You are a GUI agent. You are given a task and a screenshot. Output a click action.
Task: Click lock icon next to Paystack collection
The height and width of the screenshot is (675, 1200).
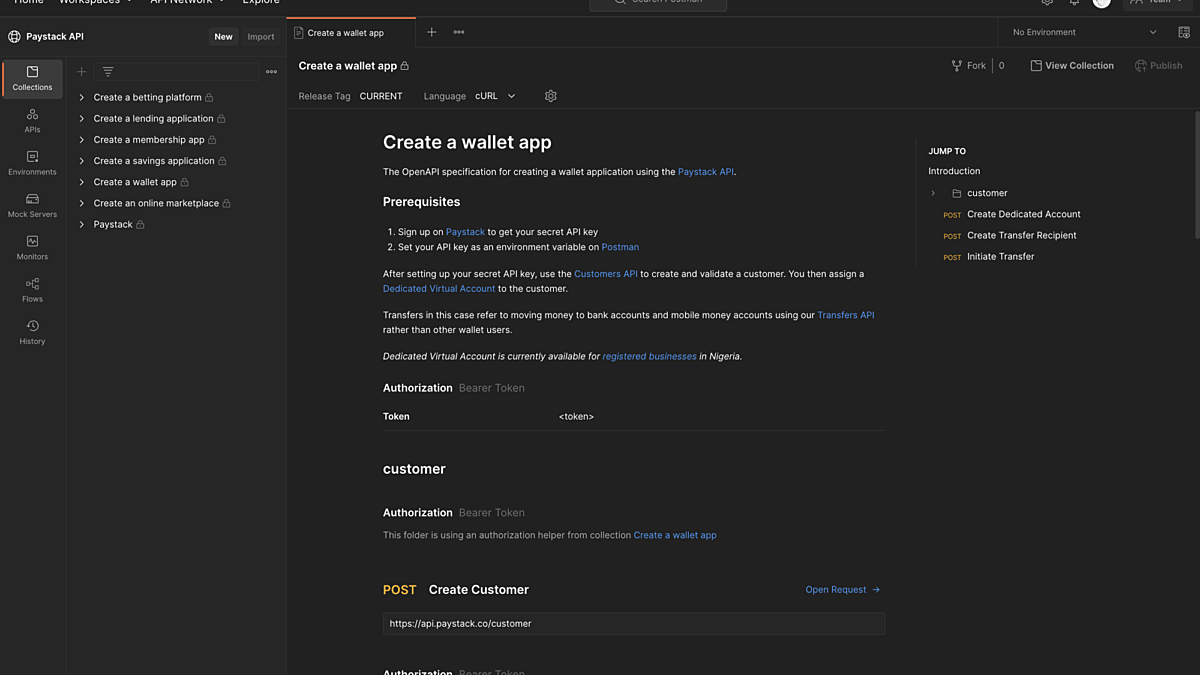point(140,225)
